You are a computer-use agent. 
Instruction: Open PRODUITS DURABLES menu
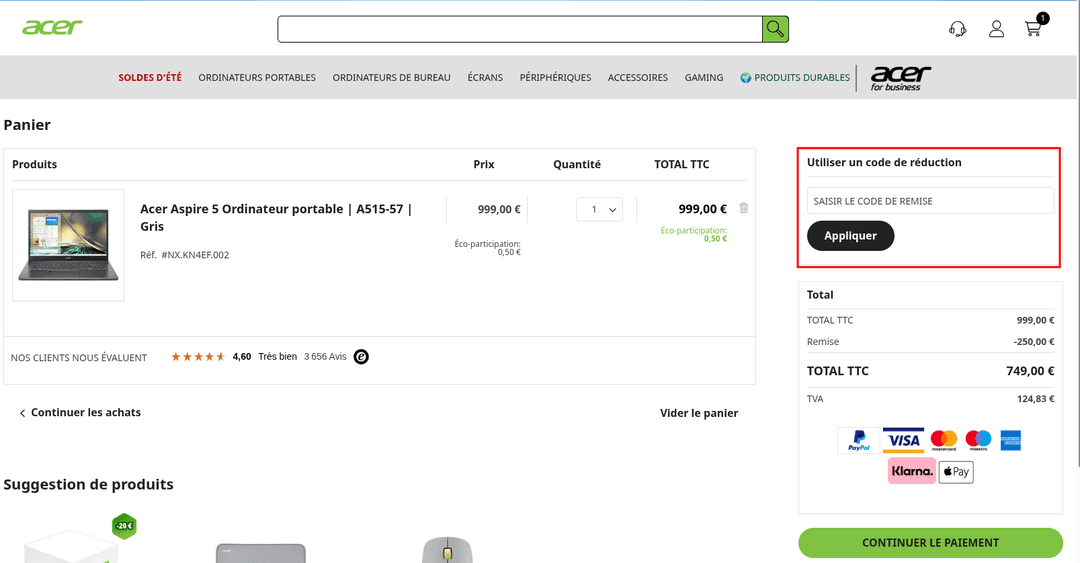tap(796, 78)
